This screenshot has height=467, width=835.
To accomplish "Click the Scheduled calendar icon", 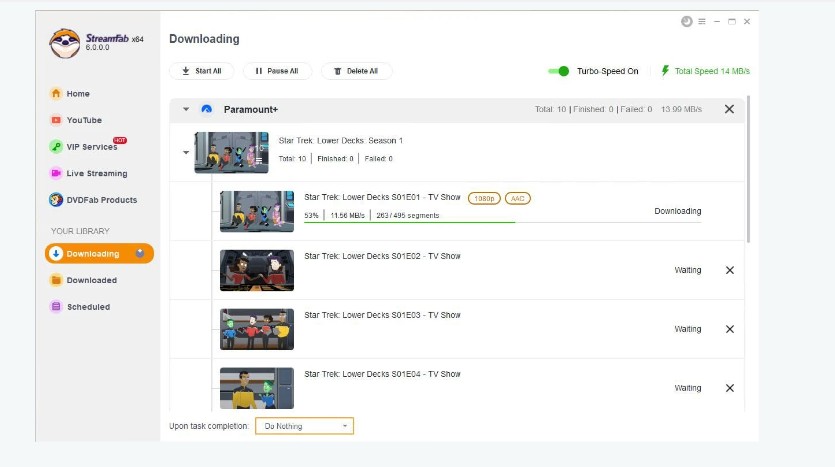I will (x=56, y=307).
